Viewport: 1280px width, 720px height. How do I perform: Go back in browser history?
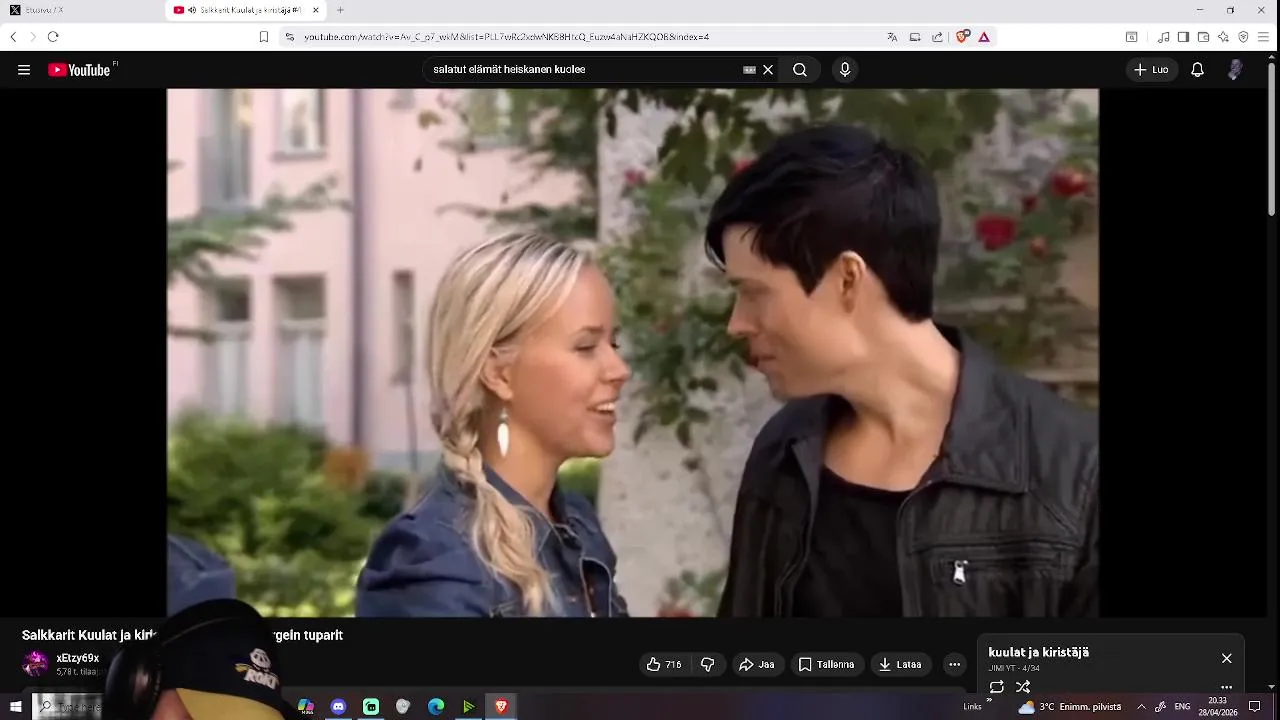pyautogui.click(x=13, y=37)
